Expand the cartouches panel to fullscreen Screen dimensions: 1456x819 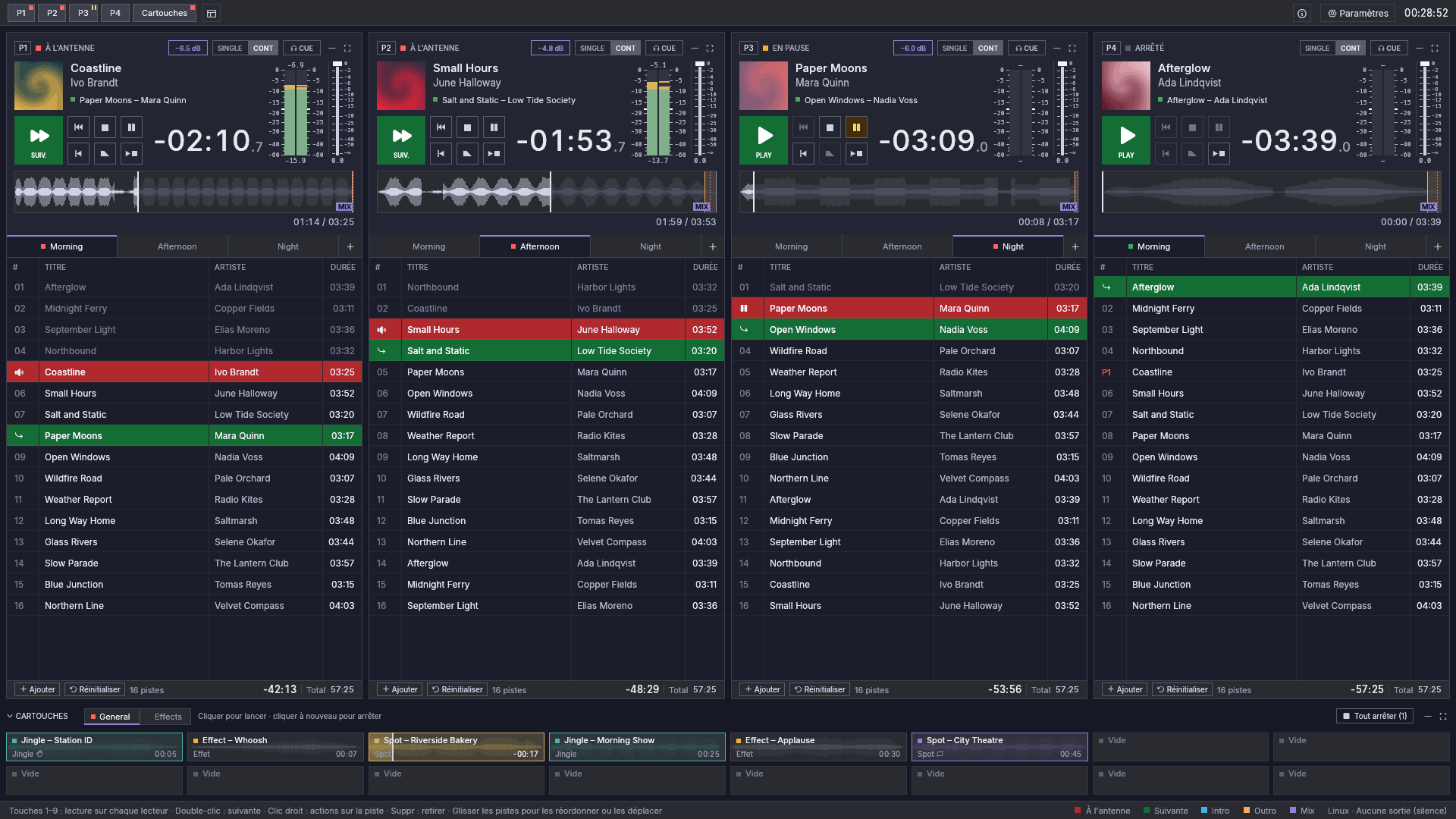[x=1443, y=716]
